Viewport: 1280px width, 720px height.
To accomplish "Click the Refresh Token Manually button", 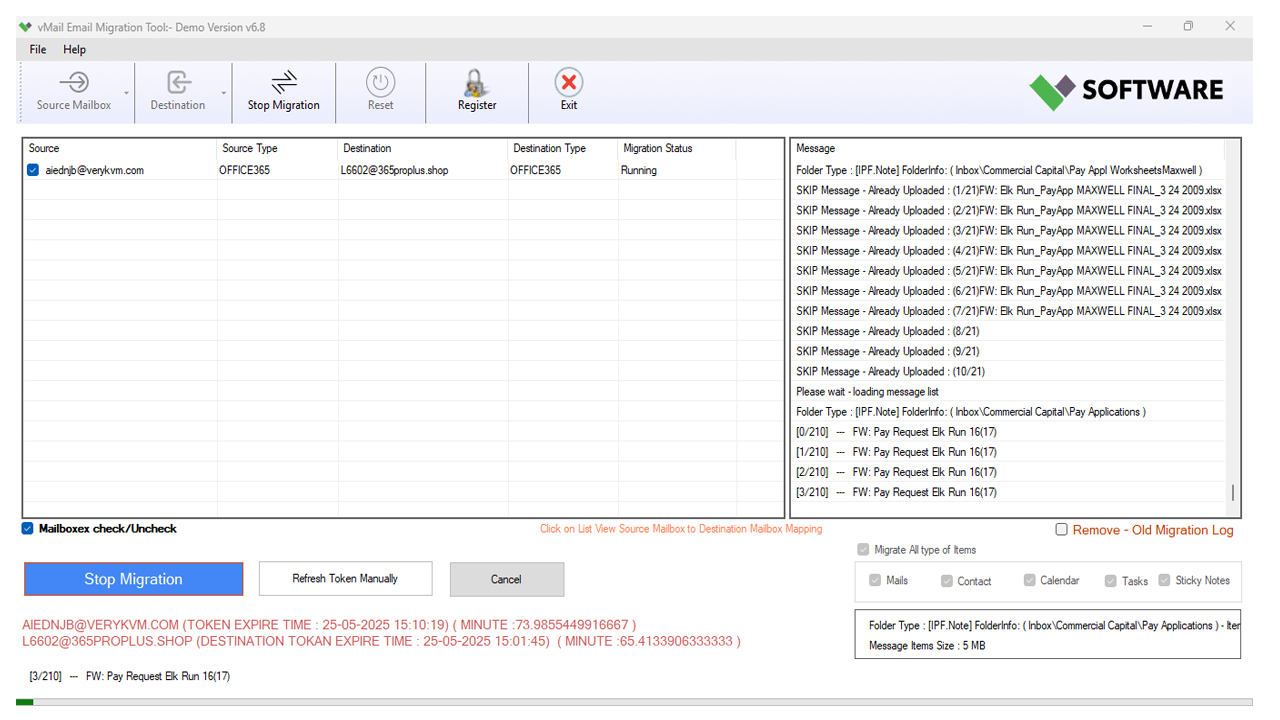I will pyautogui.click(x=345, y=578).
